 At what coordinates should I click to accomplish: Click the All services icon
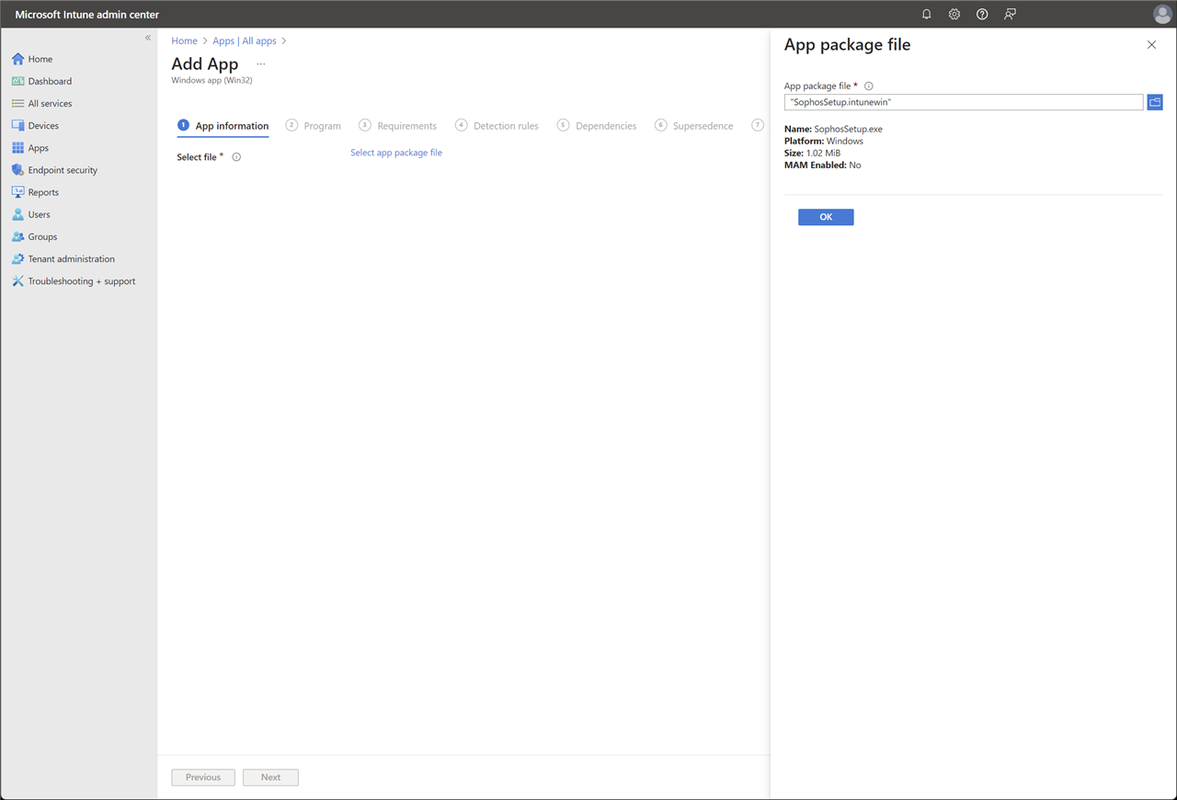(x=18, y=104)
